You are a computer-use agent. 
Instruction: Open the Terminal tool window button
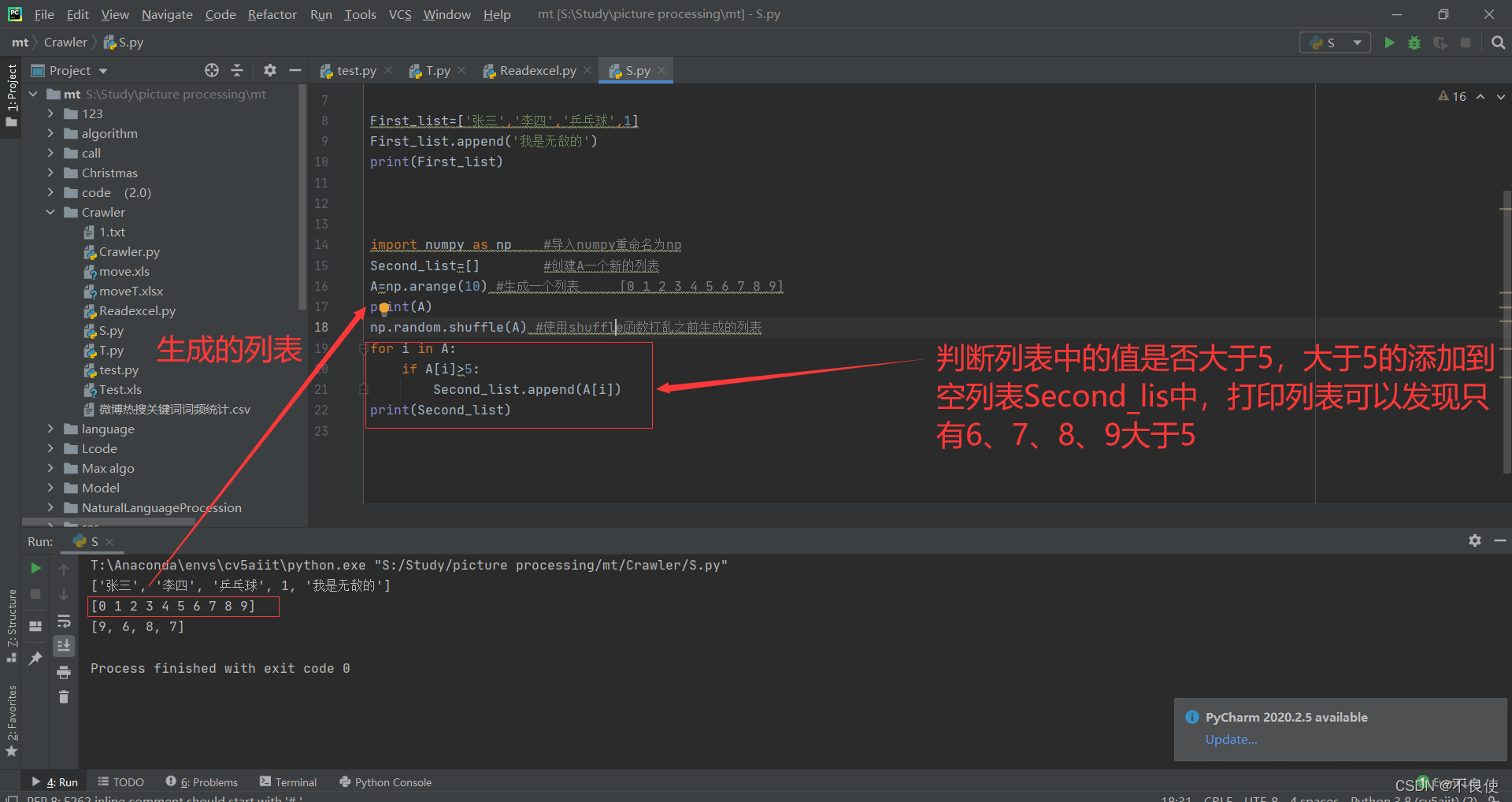pyautogui.click(x=288, y=782)
